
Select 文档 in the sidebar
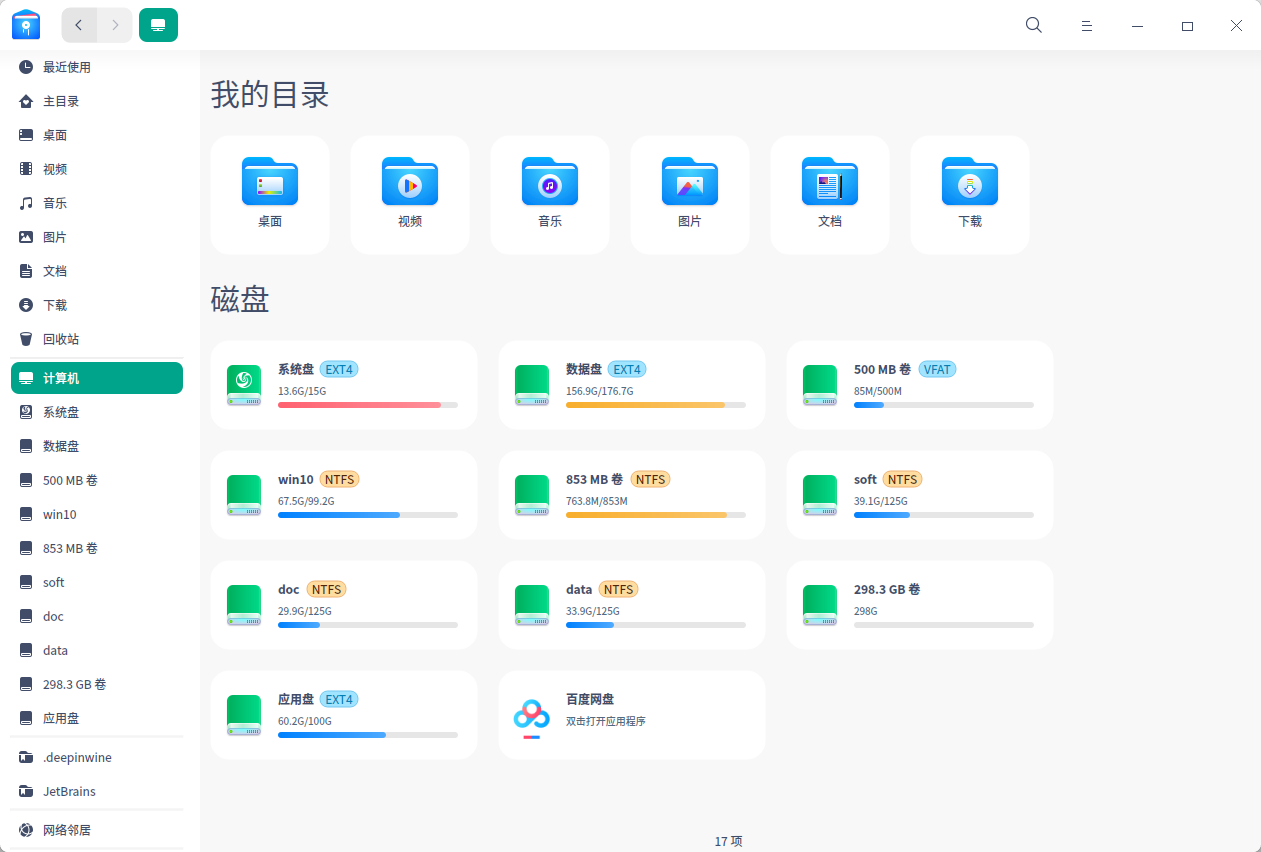[x=97, y=271]
